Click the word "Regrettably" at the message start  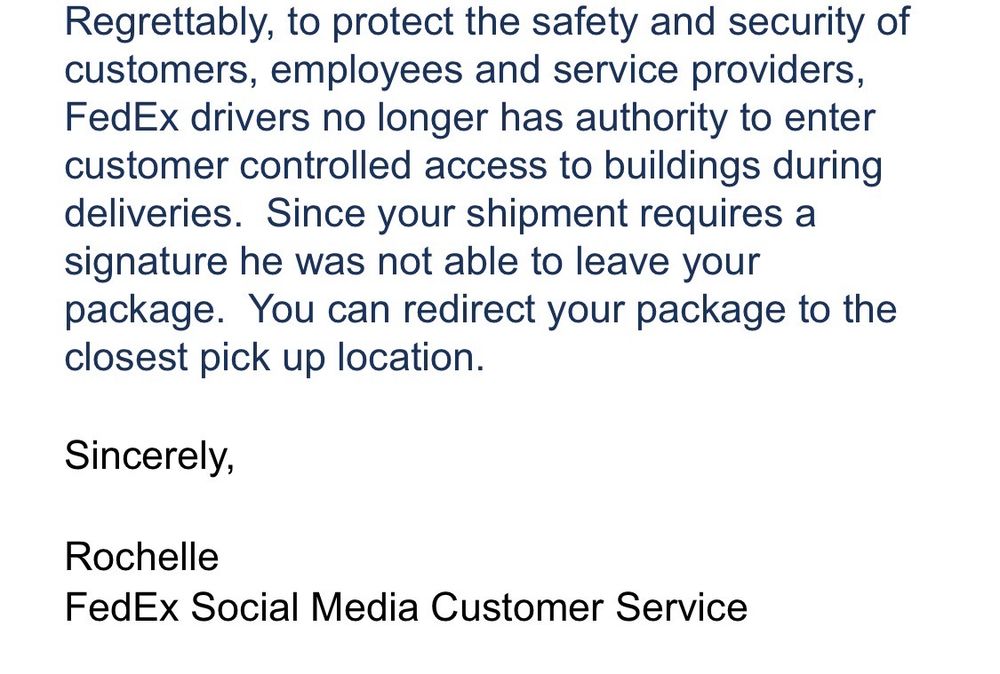(x=168, y=24)
